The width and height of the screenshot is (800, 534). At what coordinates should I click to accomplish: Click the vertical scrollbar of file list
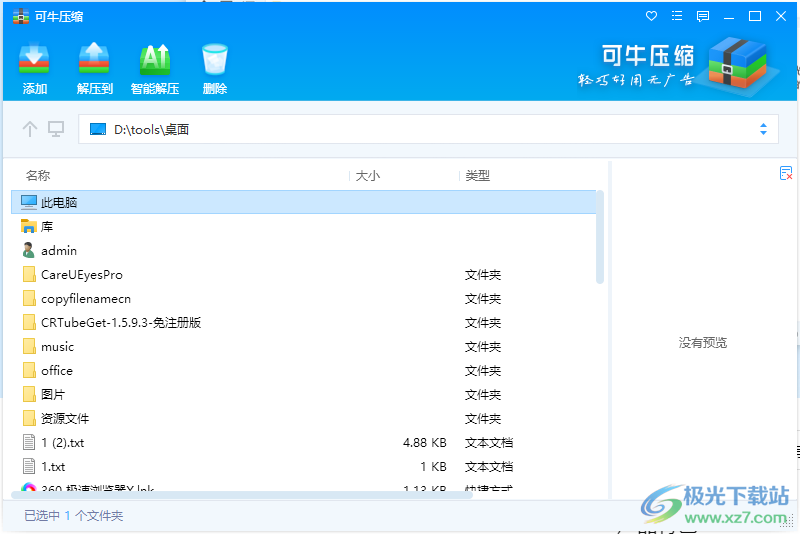600,237
